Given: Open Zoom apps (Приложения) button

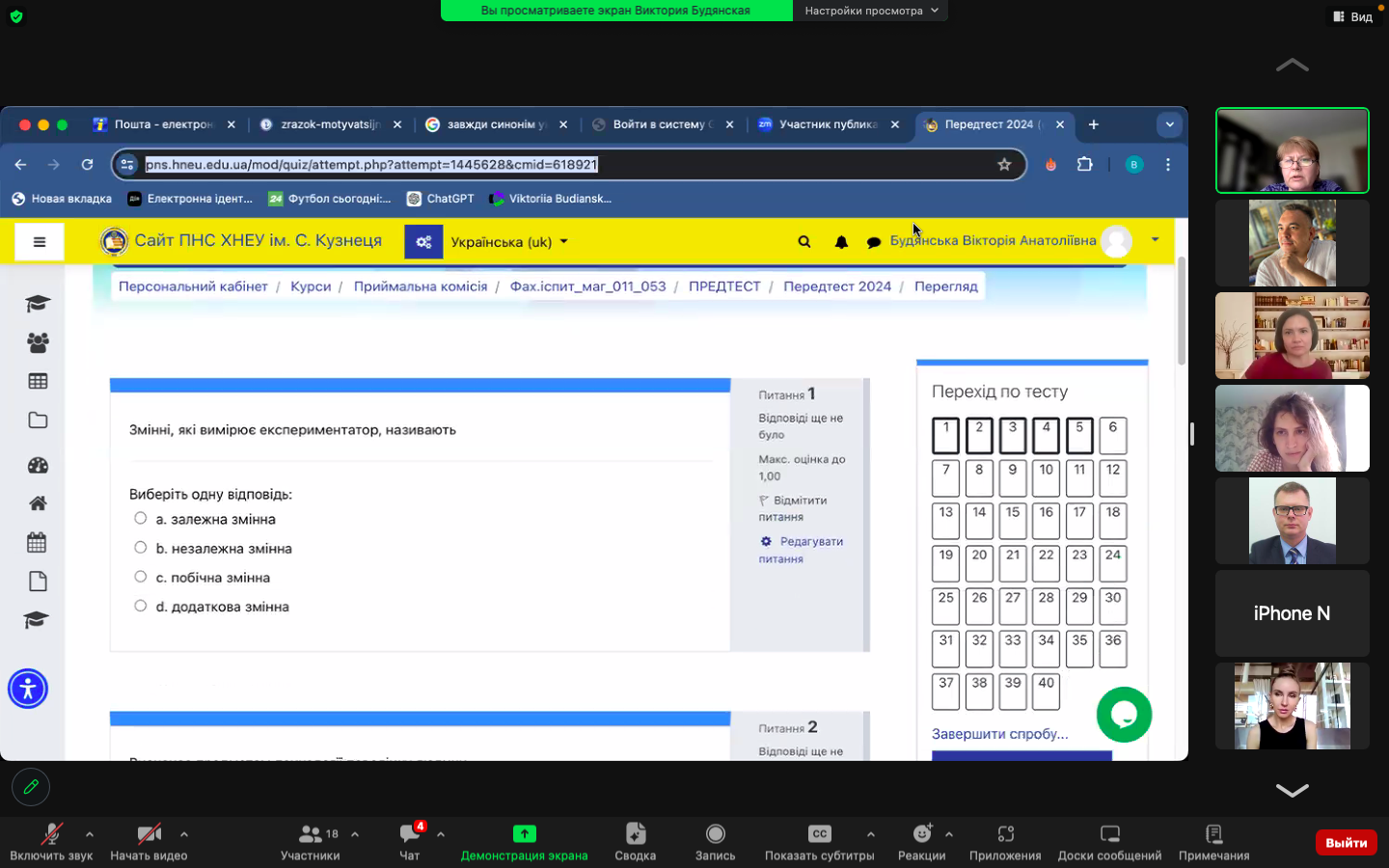Looking at the screenshot, I should tap(1005, 841).
